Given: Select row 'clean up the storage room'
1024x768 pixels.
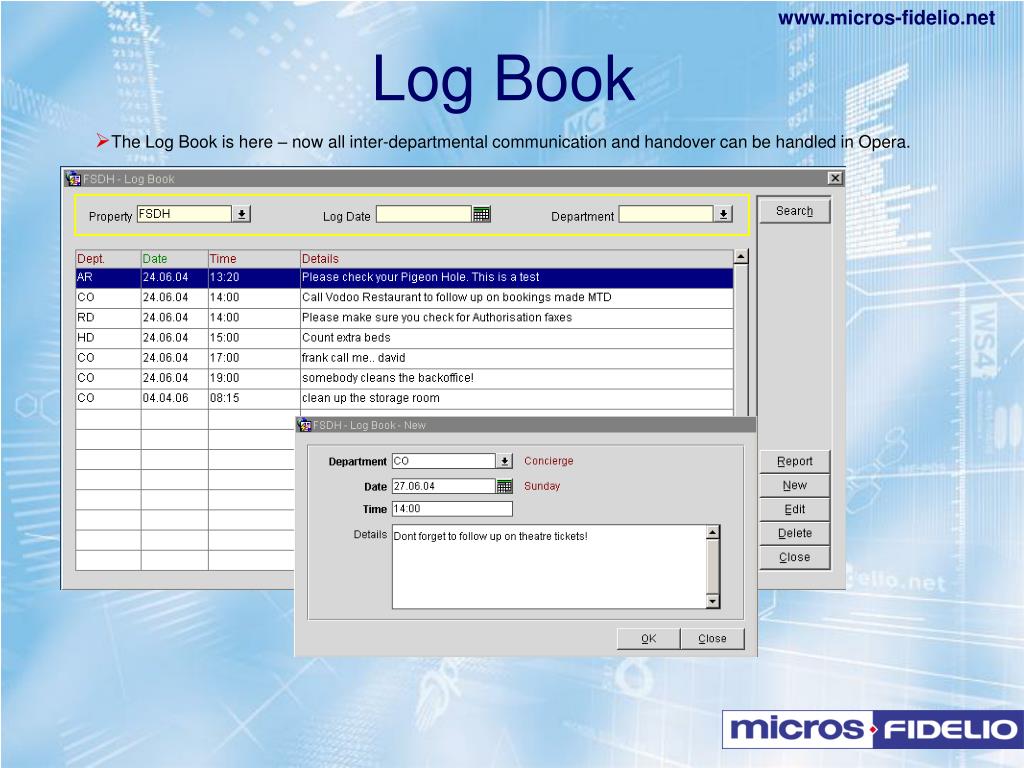Looking at the screenshot, I should point(404,398).
